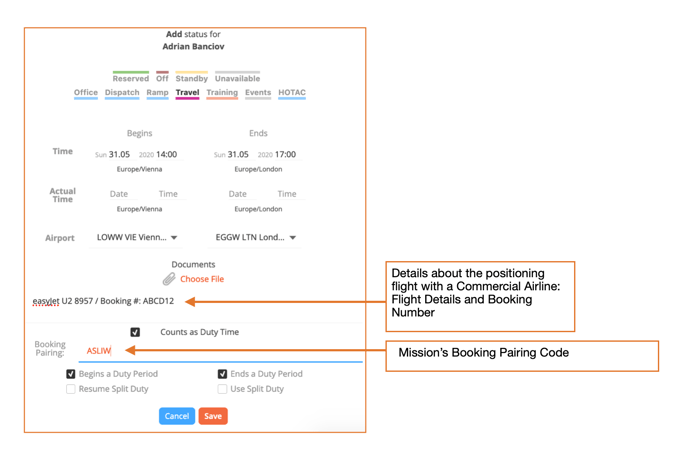Click the Booking Pairing input field

220,351
